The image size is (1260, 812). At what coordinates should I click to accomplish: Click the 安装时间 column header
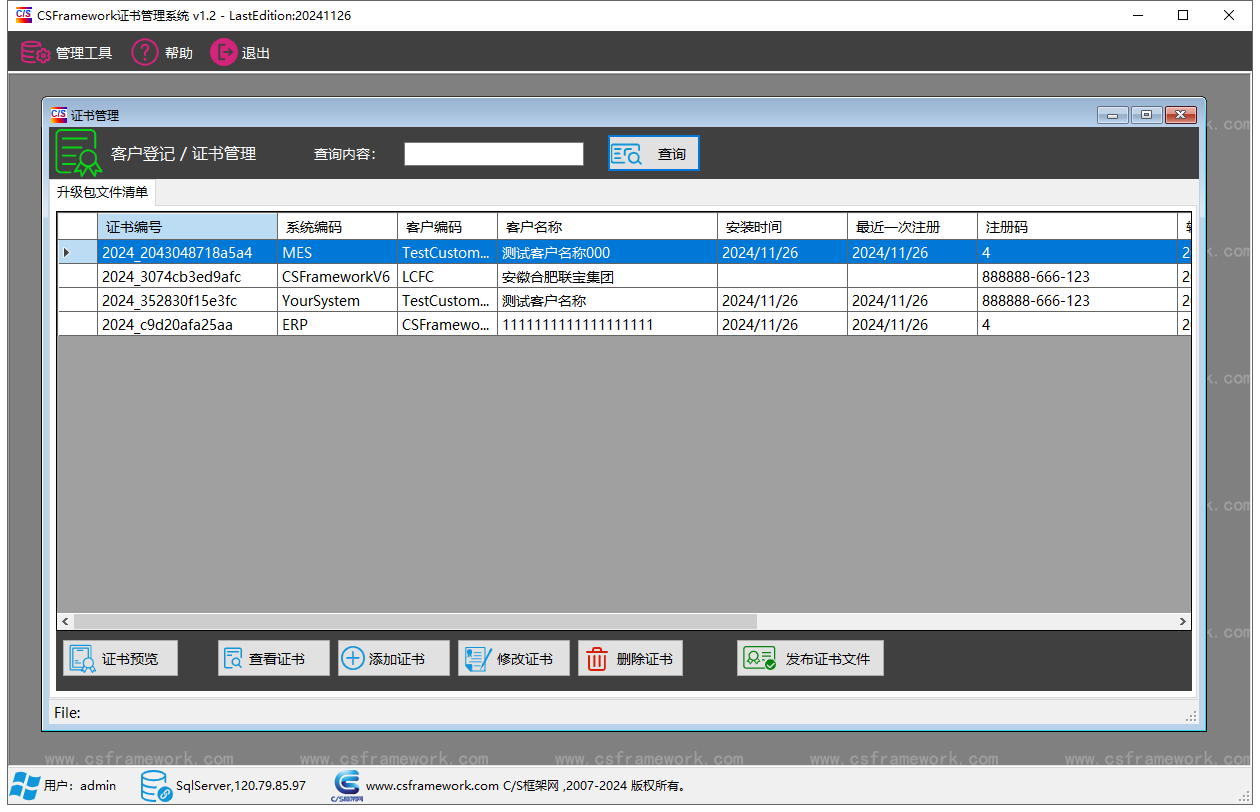[782, 227]
